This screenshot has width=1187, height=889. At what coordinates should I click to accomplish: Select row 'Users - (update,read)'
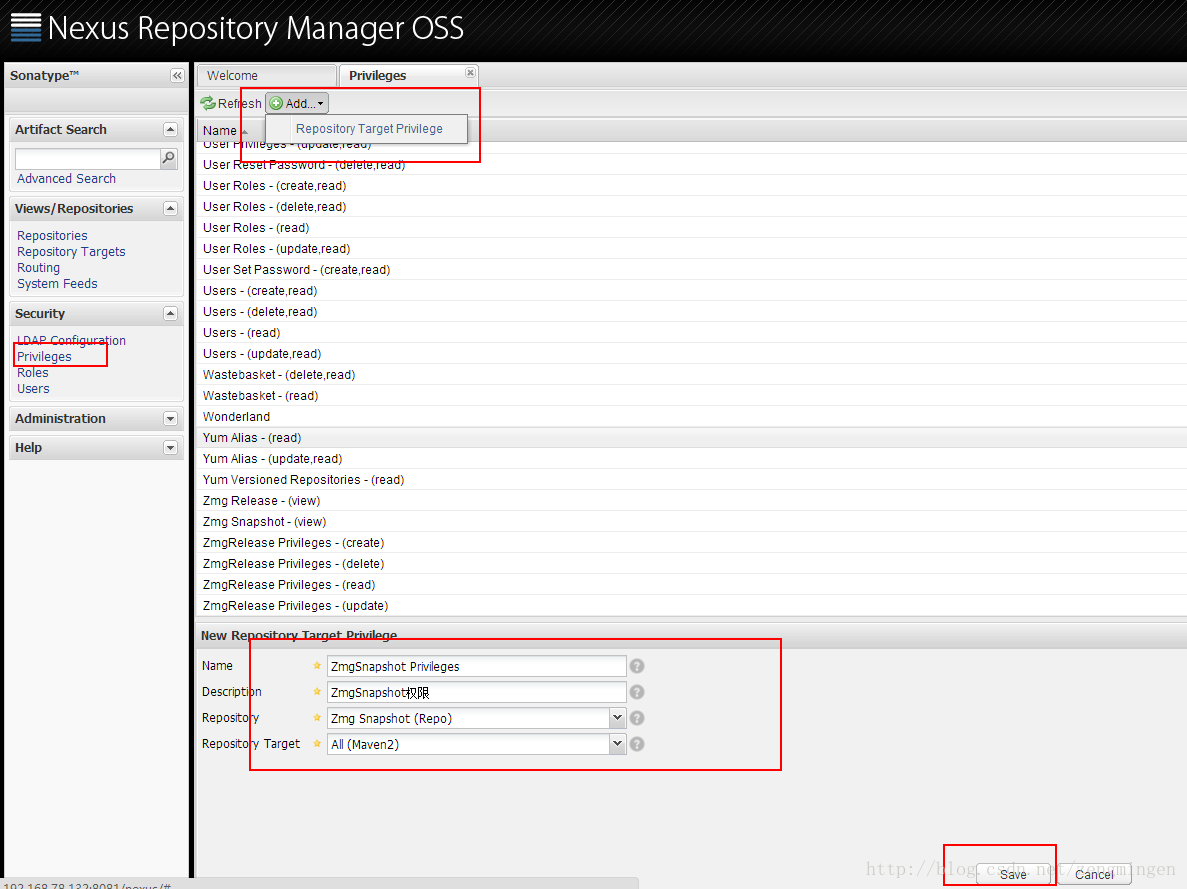point(691,354)
